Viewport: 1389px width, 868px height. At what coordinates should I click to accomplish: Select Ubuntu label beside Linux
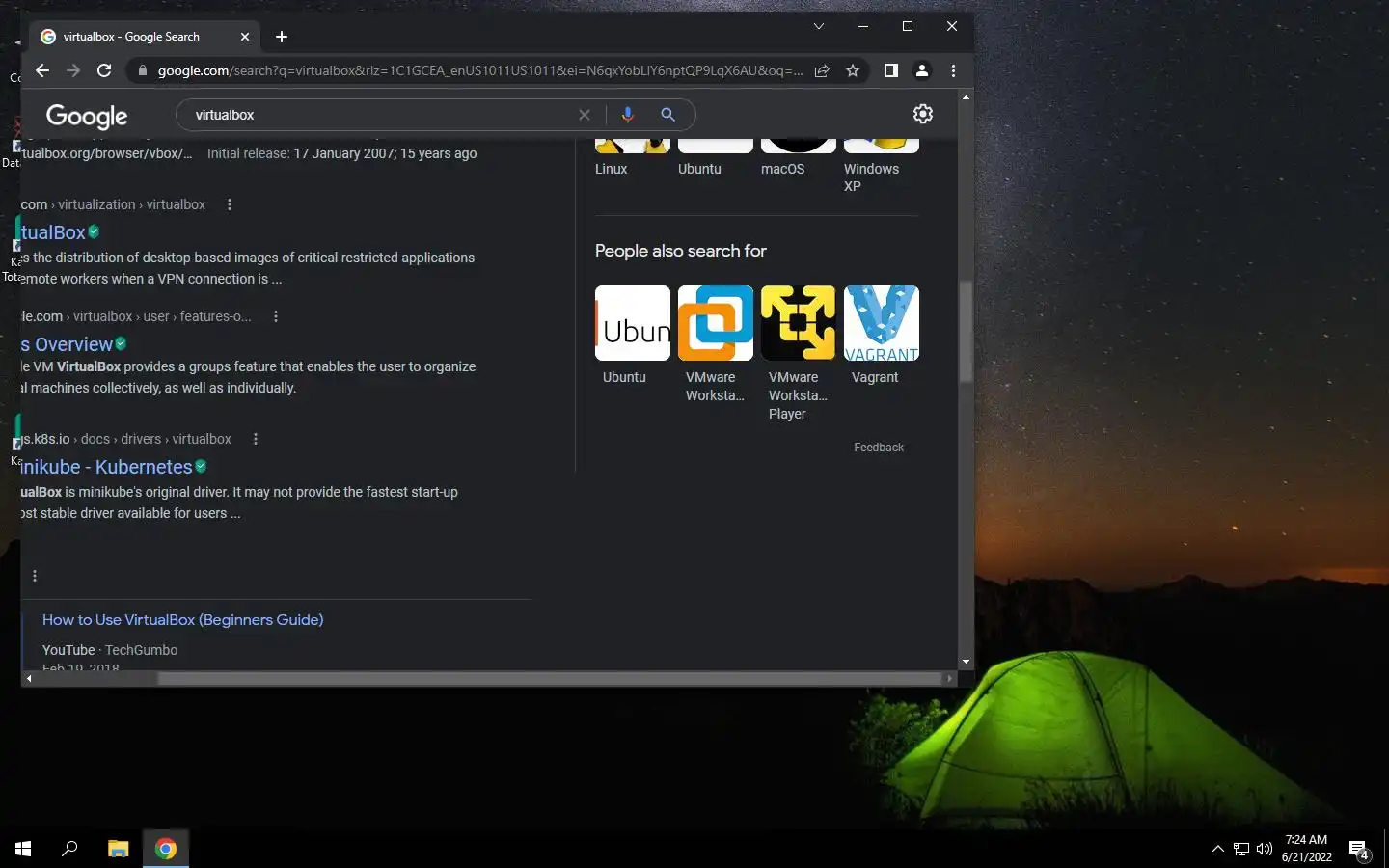(x=699, y=169)
